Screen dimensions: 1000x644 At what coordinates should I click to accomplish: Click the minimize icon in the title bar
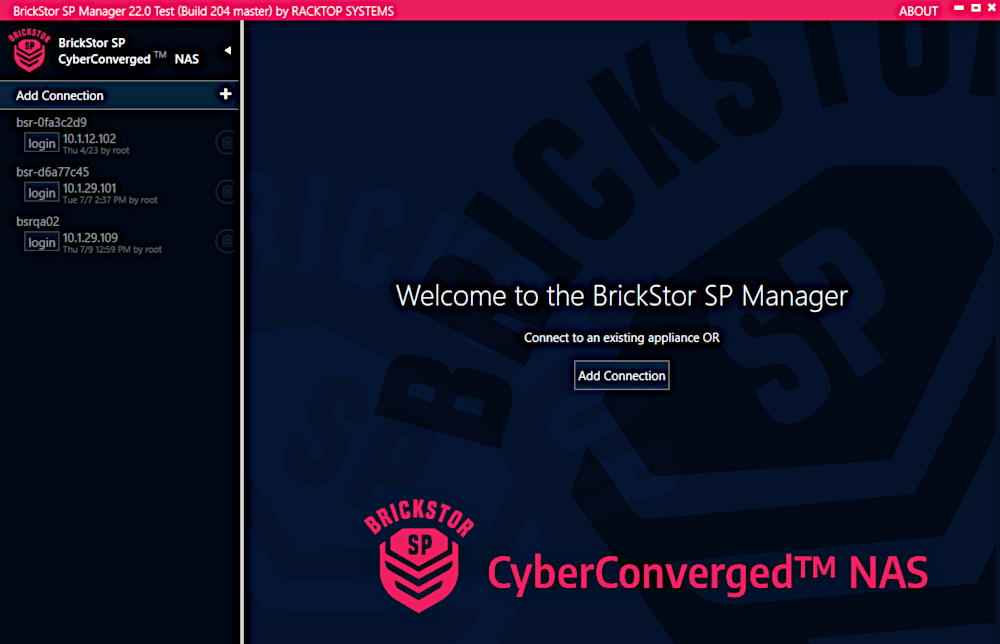[x=958, y=10]
